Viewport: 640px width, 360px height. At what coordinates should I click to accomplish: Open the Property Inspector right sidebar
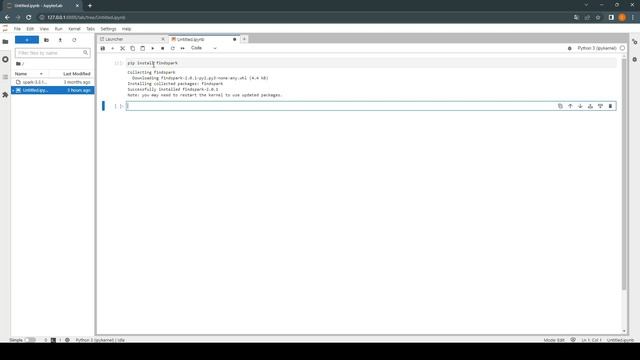(634, 42)
